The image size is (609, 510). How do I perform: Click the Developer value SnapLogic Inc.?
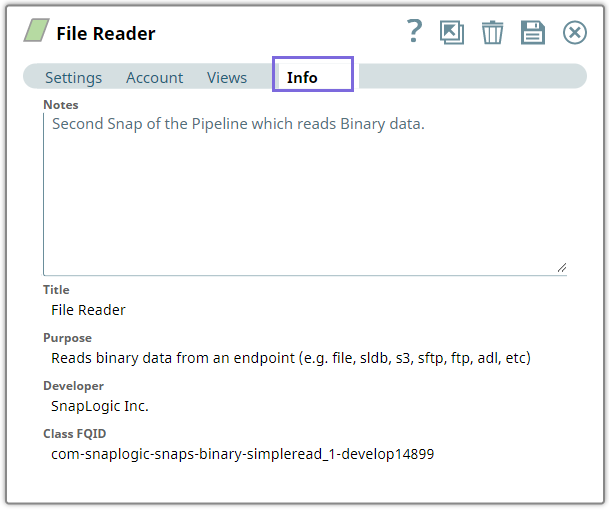(100, 406)
